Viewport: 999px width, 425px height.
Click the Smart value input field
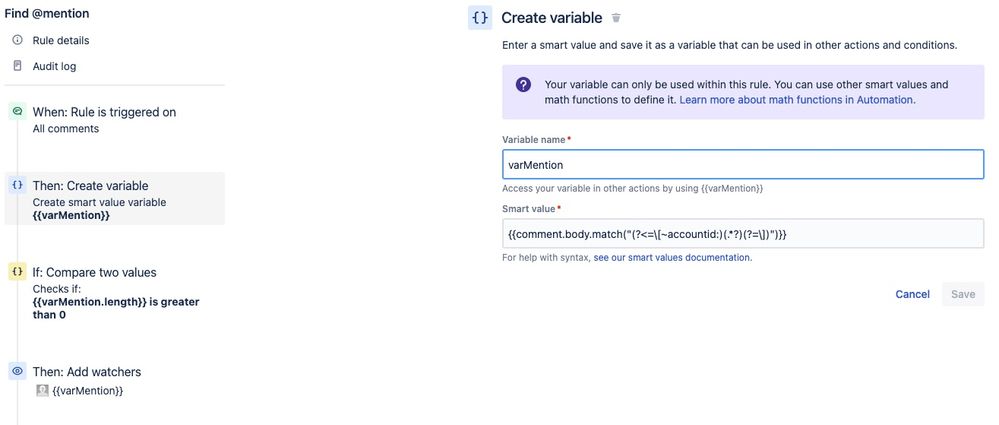point(743,234)
